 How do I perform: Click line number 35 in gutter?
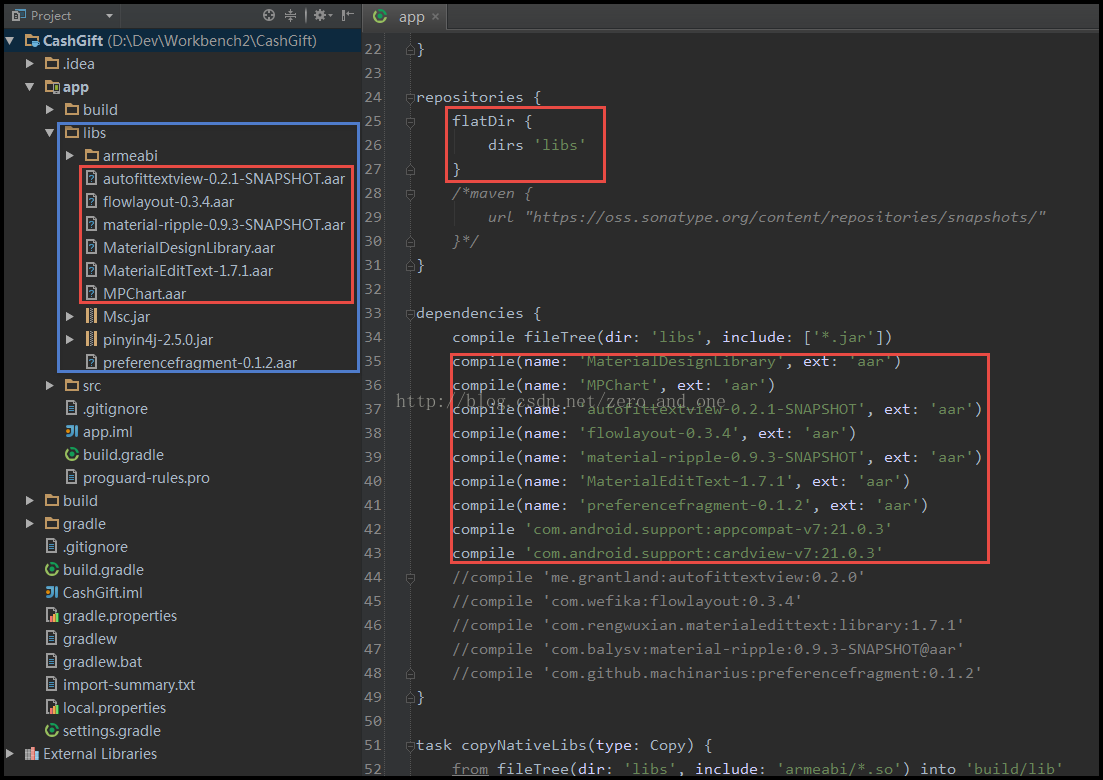[x=373, y=361]
